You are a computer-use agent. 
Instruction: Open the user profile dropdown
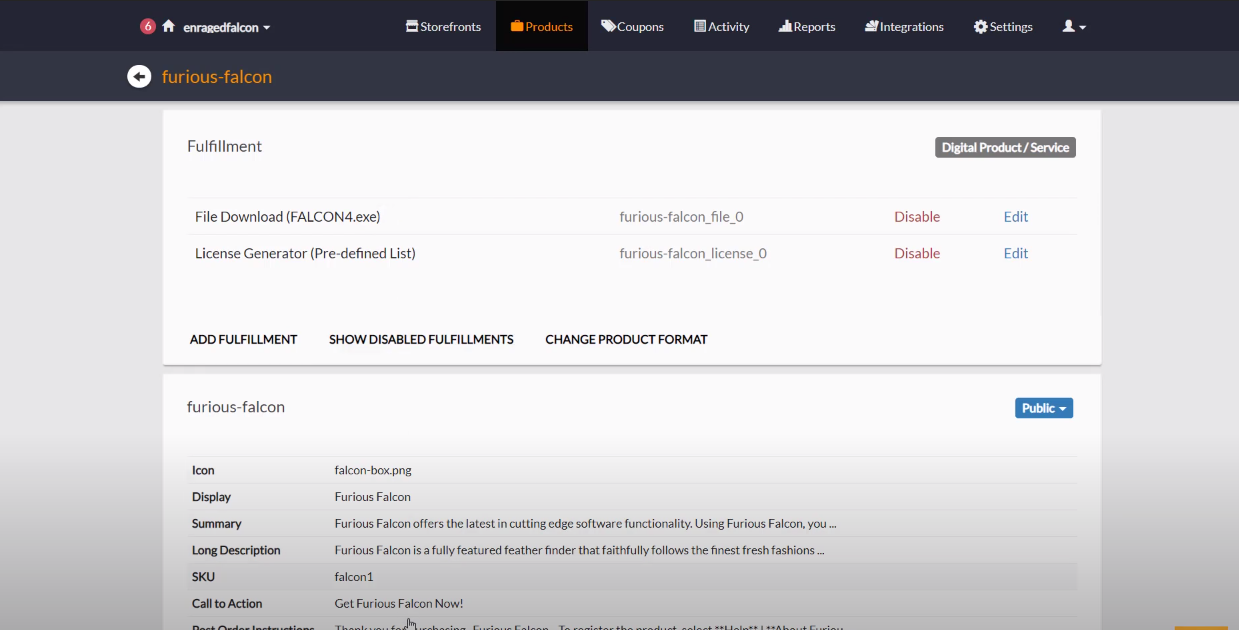click(x=1074, y=26)
